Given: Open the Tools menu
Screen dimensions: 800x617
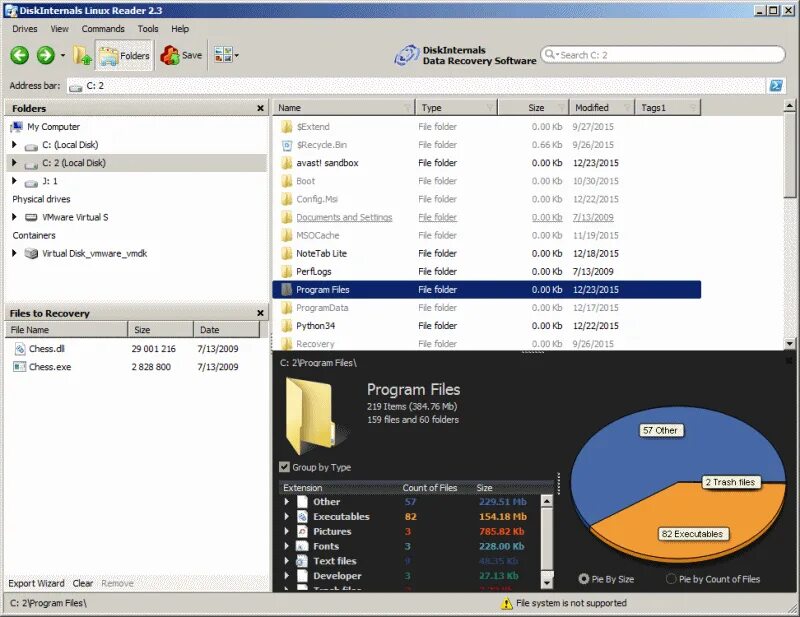Looking at the screenshot, I should (x=148, y=29).
